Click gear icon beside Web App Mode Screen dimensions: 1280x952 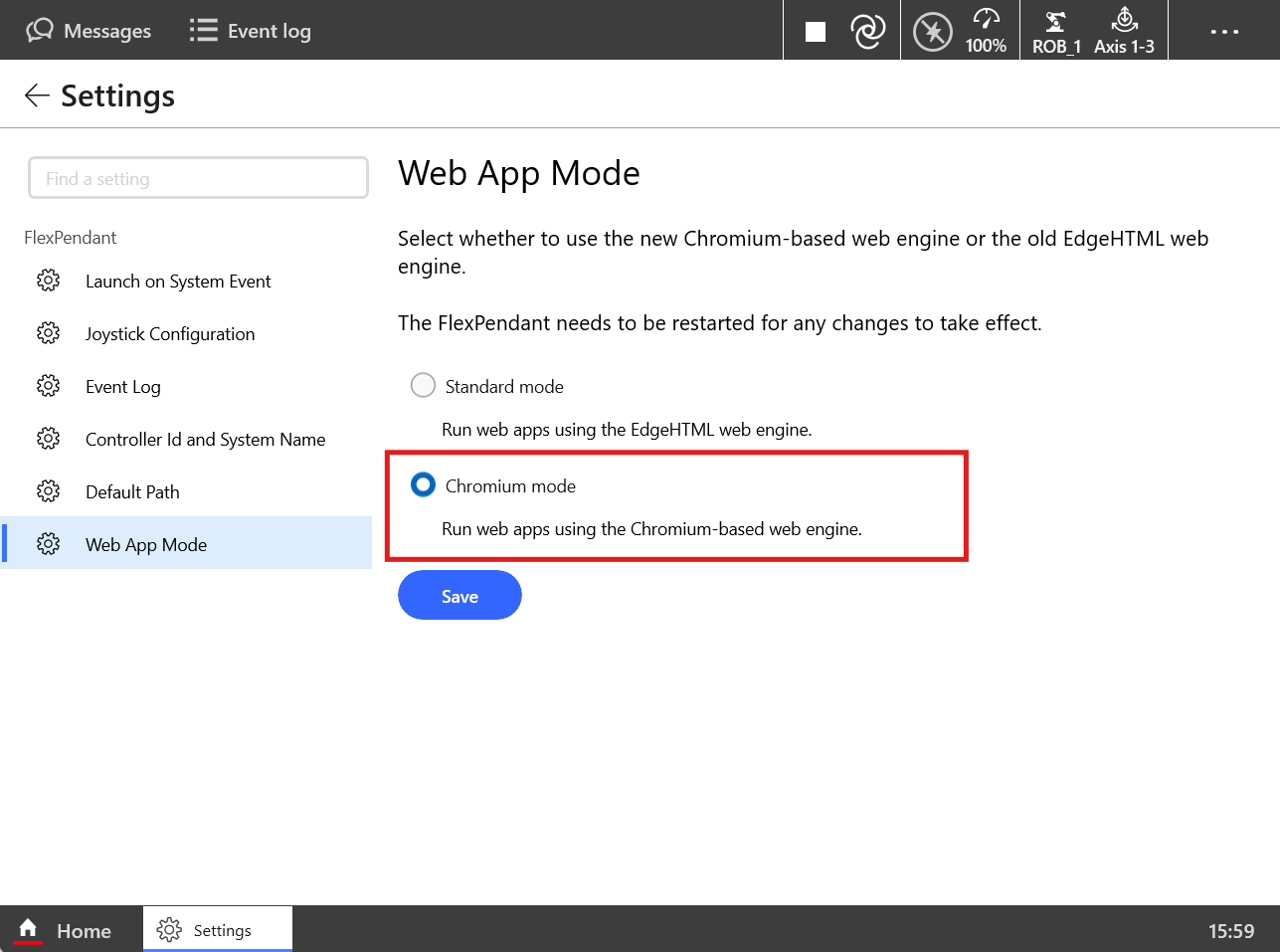[48, 544]
